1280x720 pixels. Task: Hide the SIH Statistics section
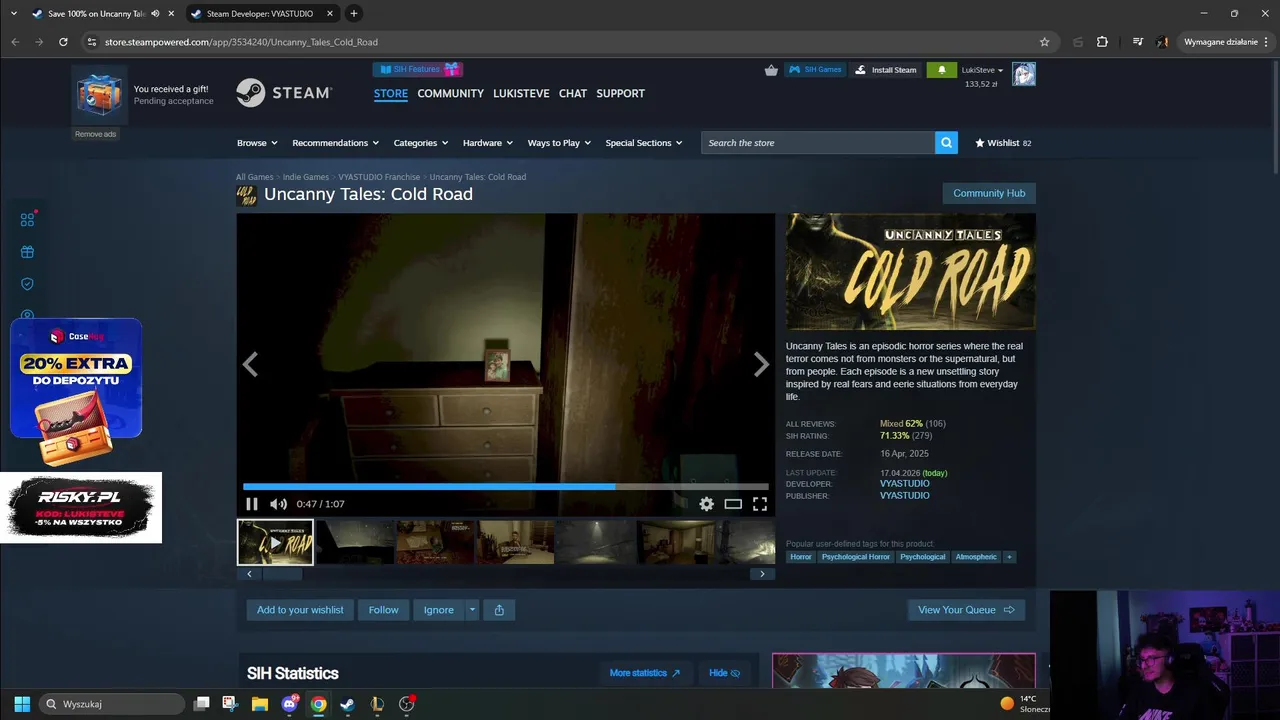pos(725,673)
